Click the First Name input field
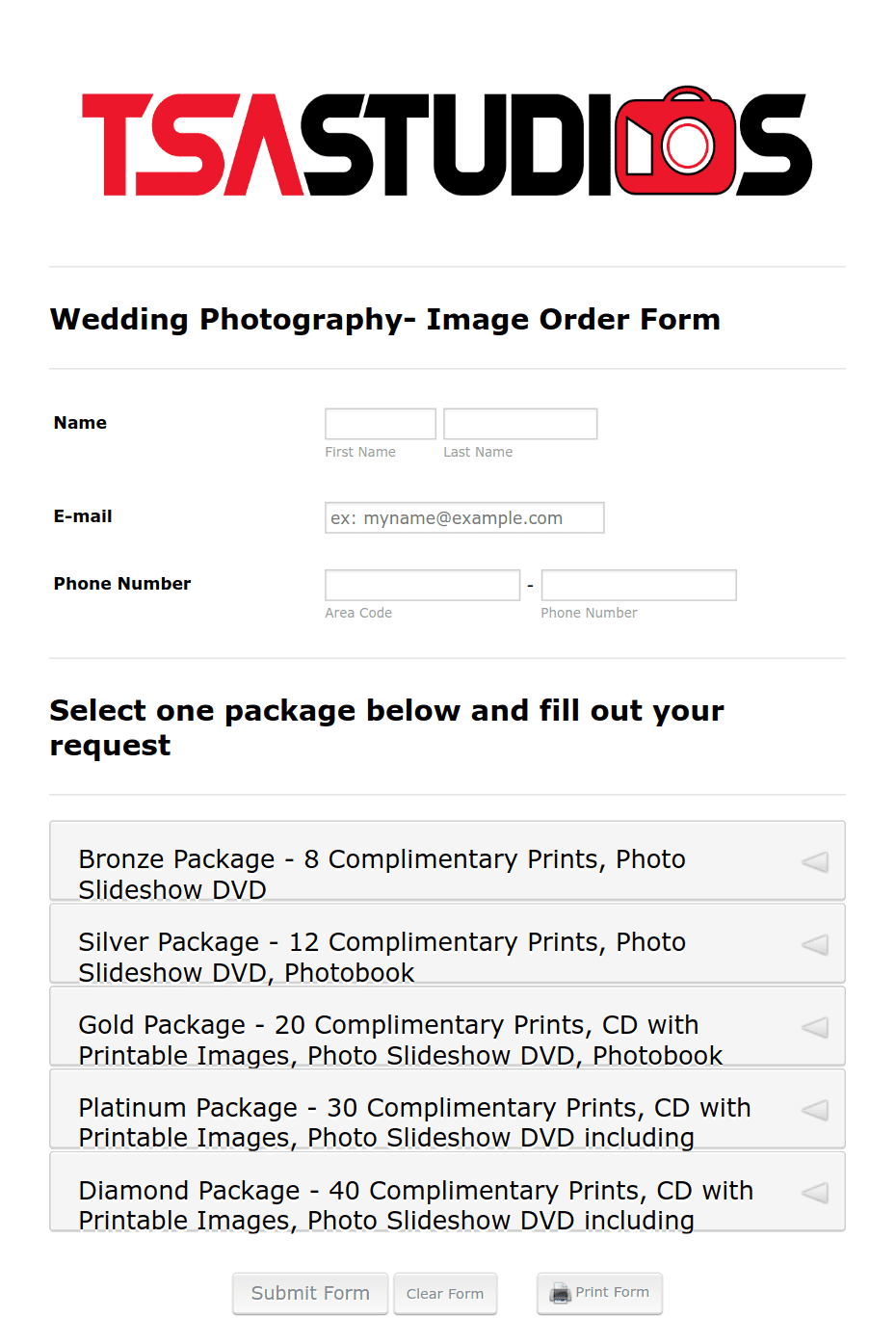 (x=380, y=423)
